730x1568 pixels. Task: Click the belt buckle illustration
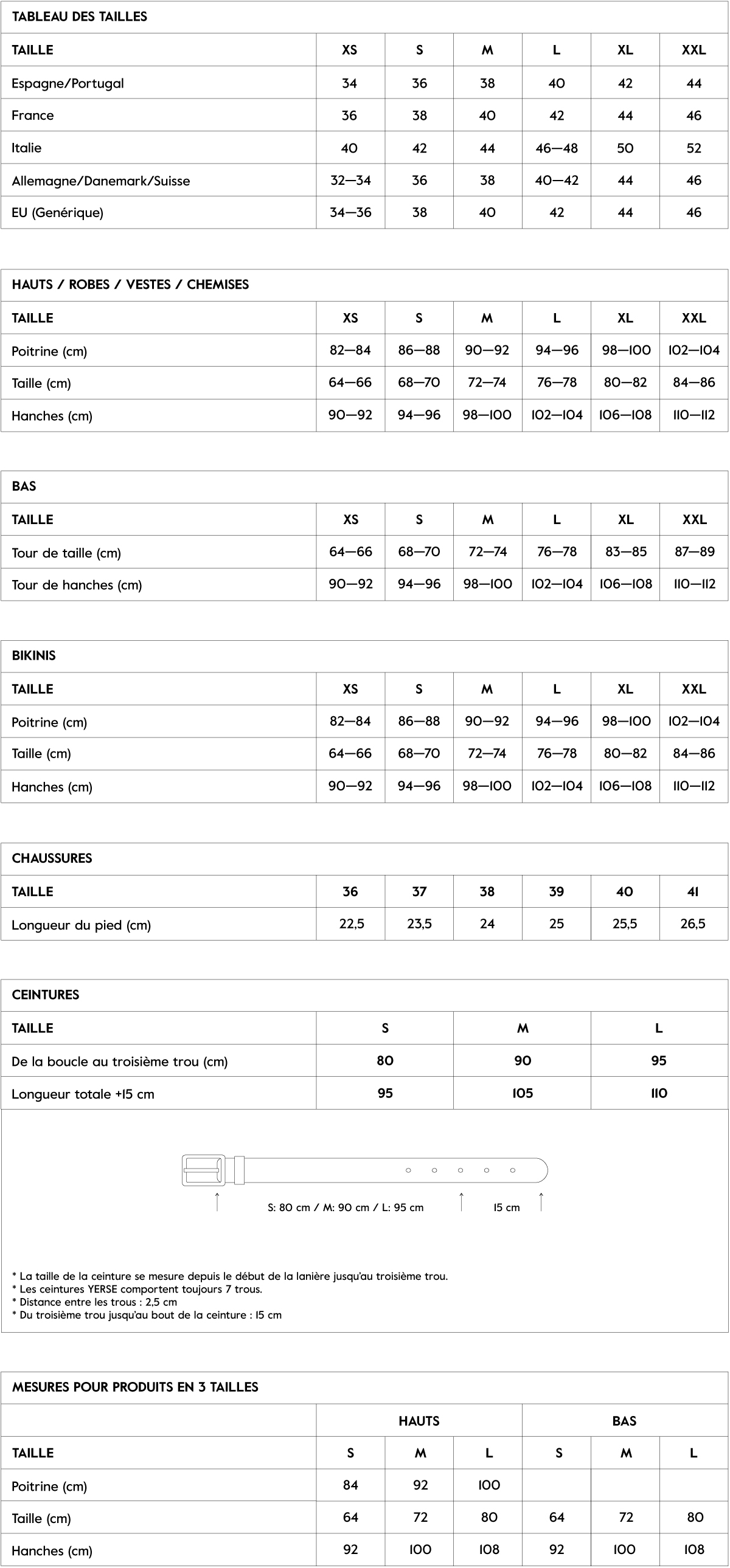204,1170
